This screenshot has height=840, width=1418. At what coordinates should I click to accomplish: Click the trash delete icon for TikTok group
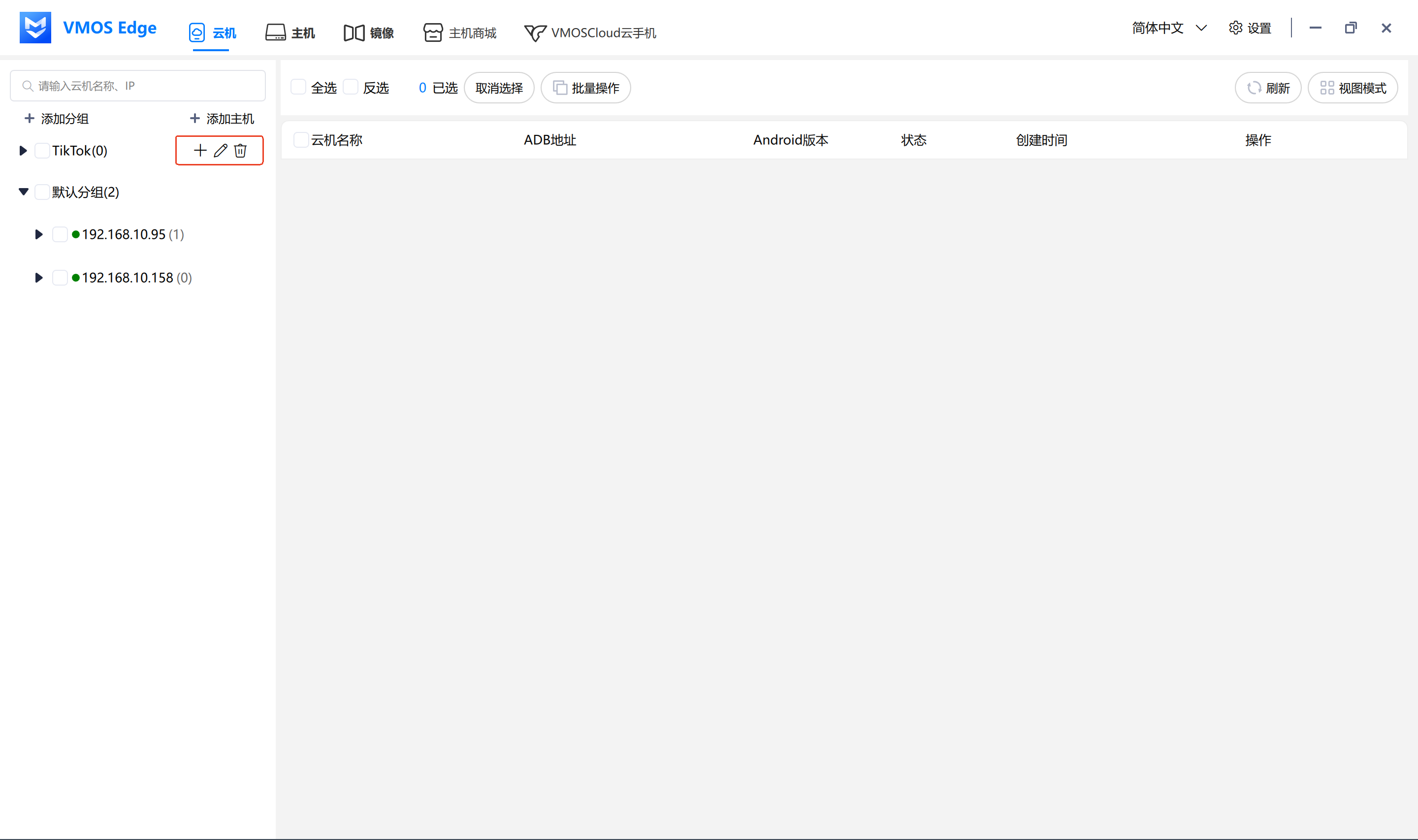pos(240,151)
